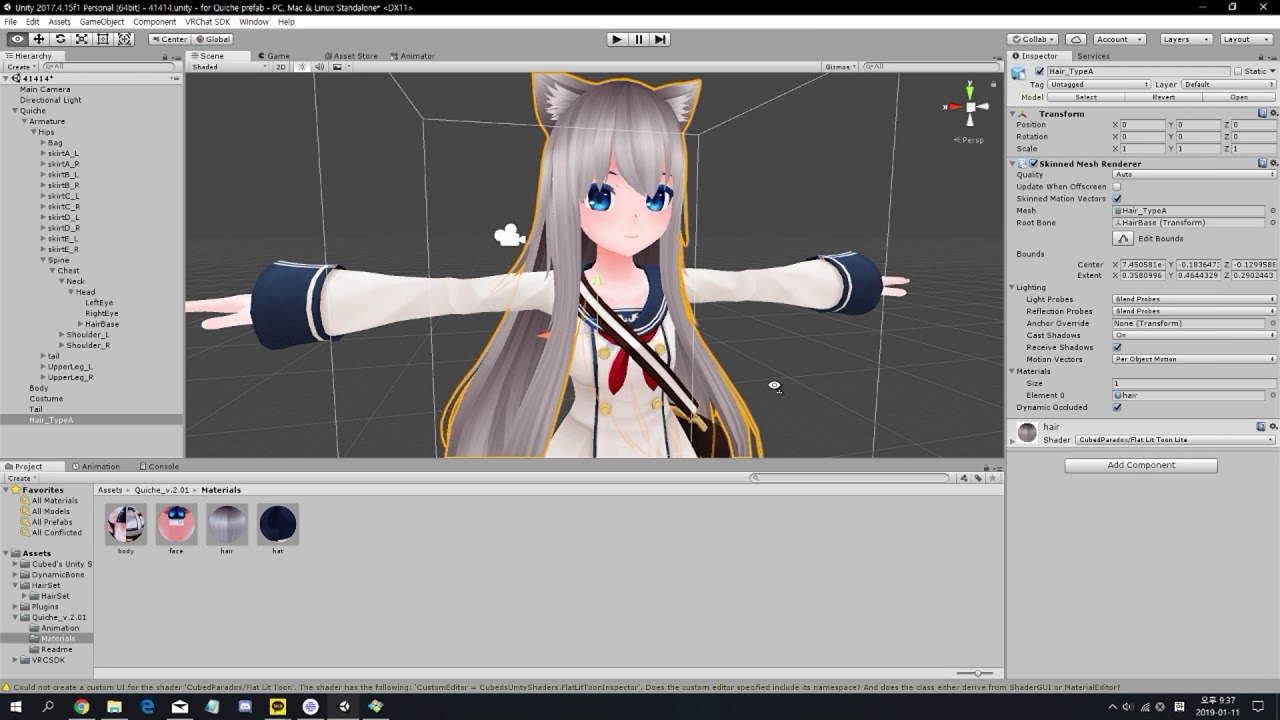This screenshot has height=720, width=1280.
Task: Click the Play button
Action: [617, 39]
